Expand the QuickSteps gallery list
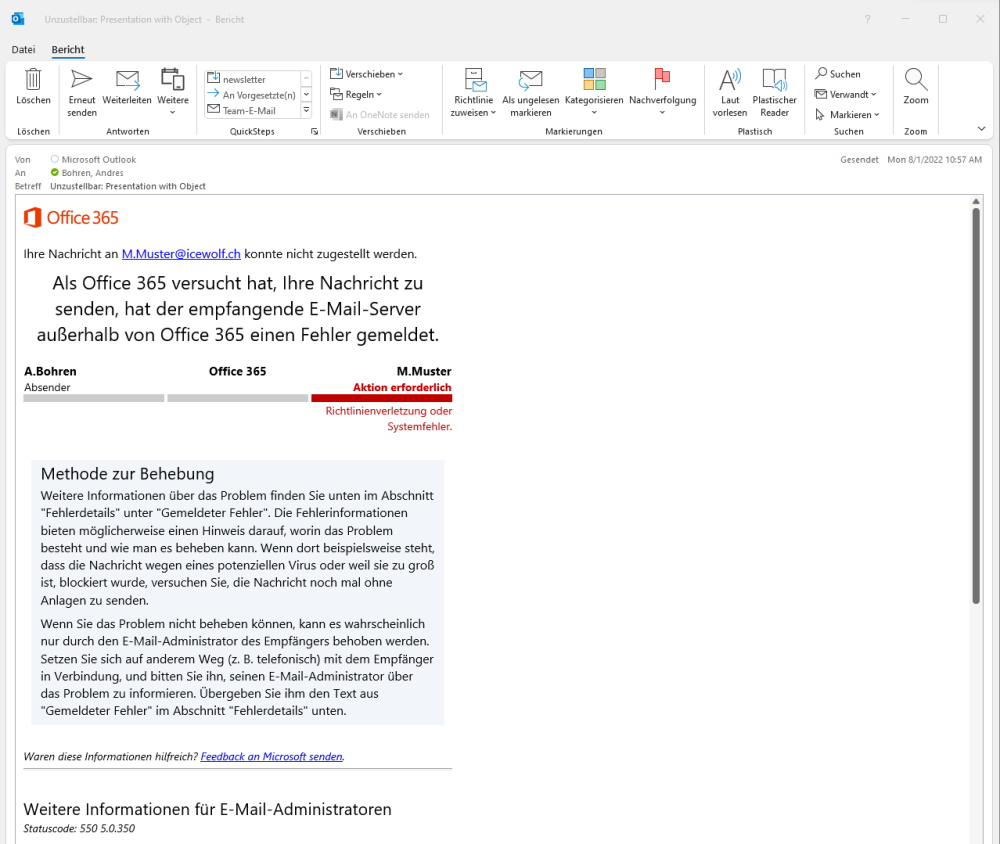Screen dimensions: 1000x844 tap(307, 110)
